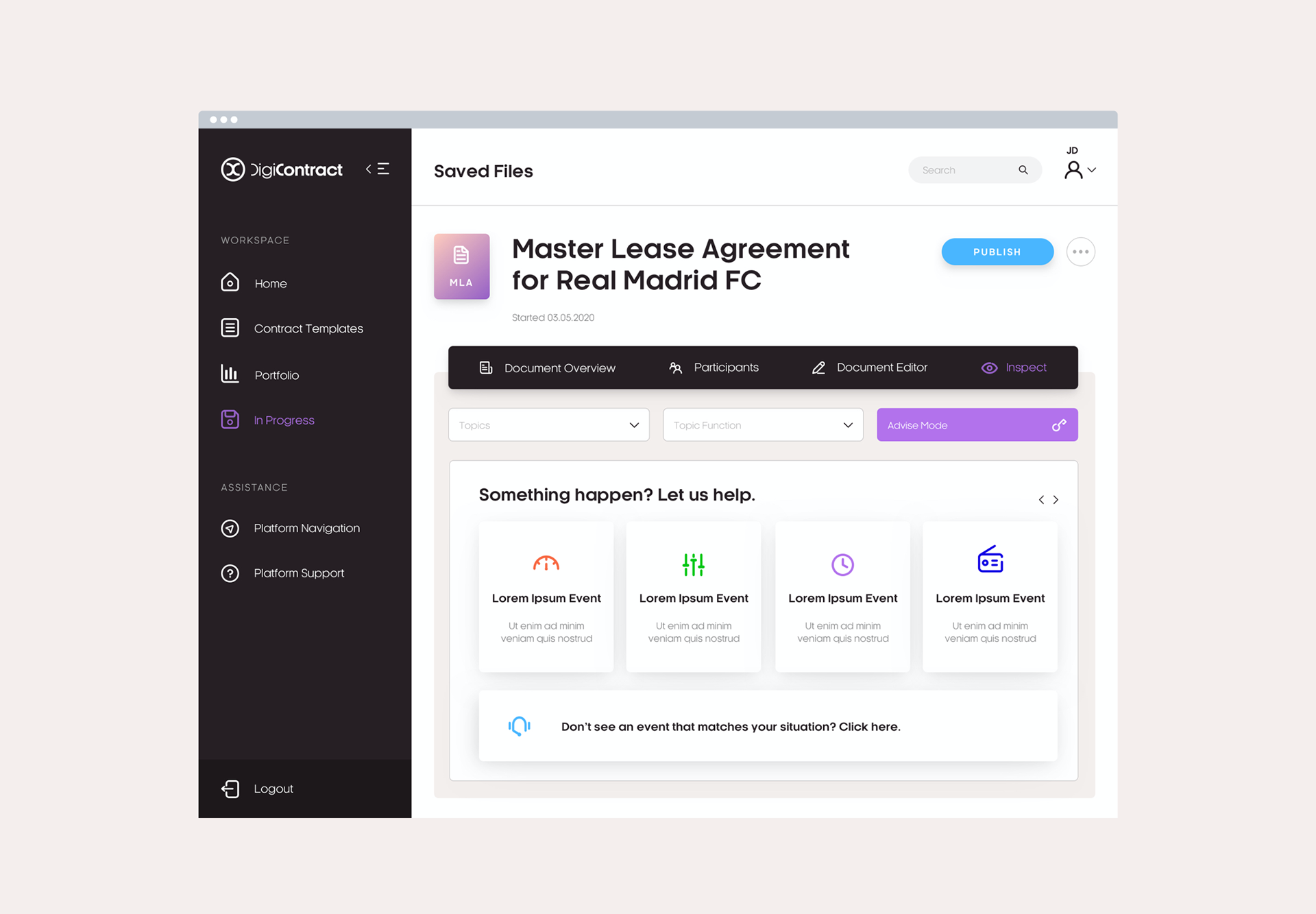Click the Platform Navigation compass icon
The width and height of the screenshot is (1316, 914).
230,528
